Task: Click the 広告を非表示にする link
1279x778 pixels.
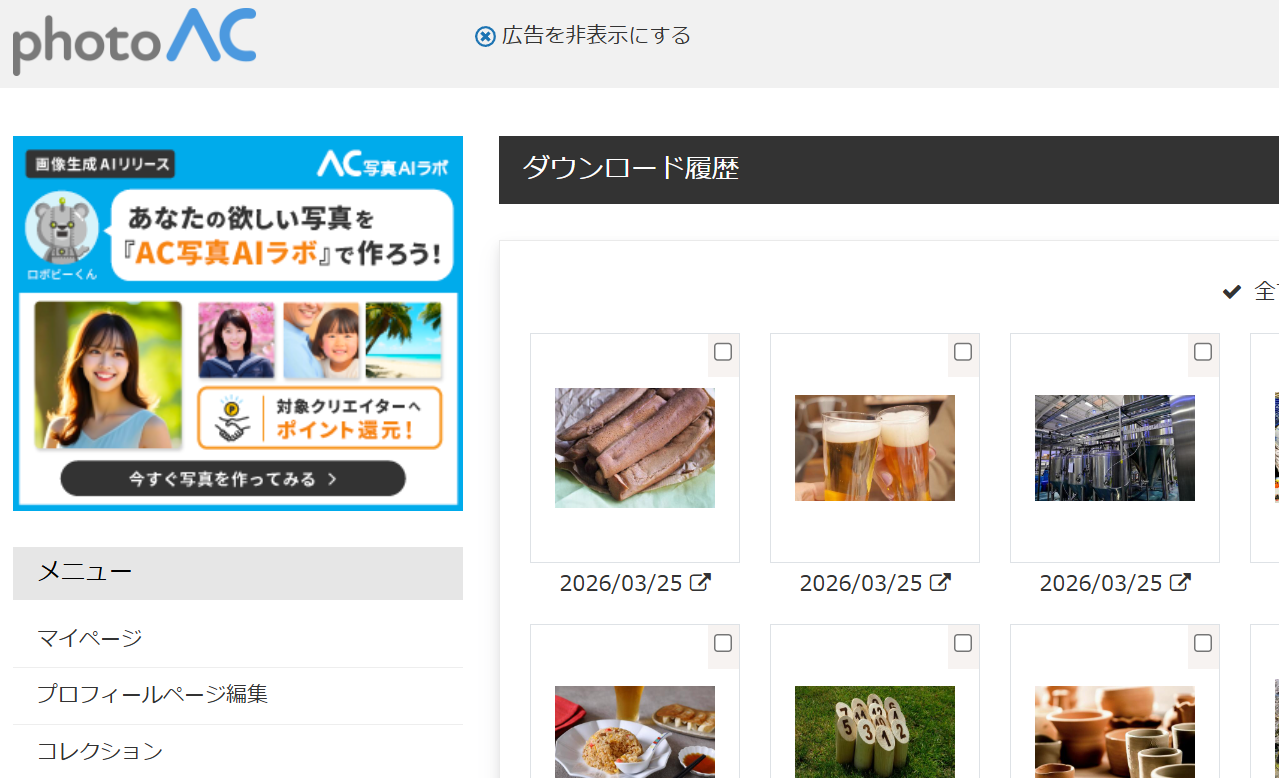Action: pos(596,36)
